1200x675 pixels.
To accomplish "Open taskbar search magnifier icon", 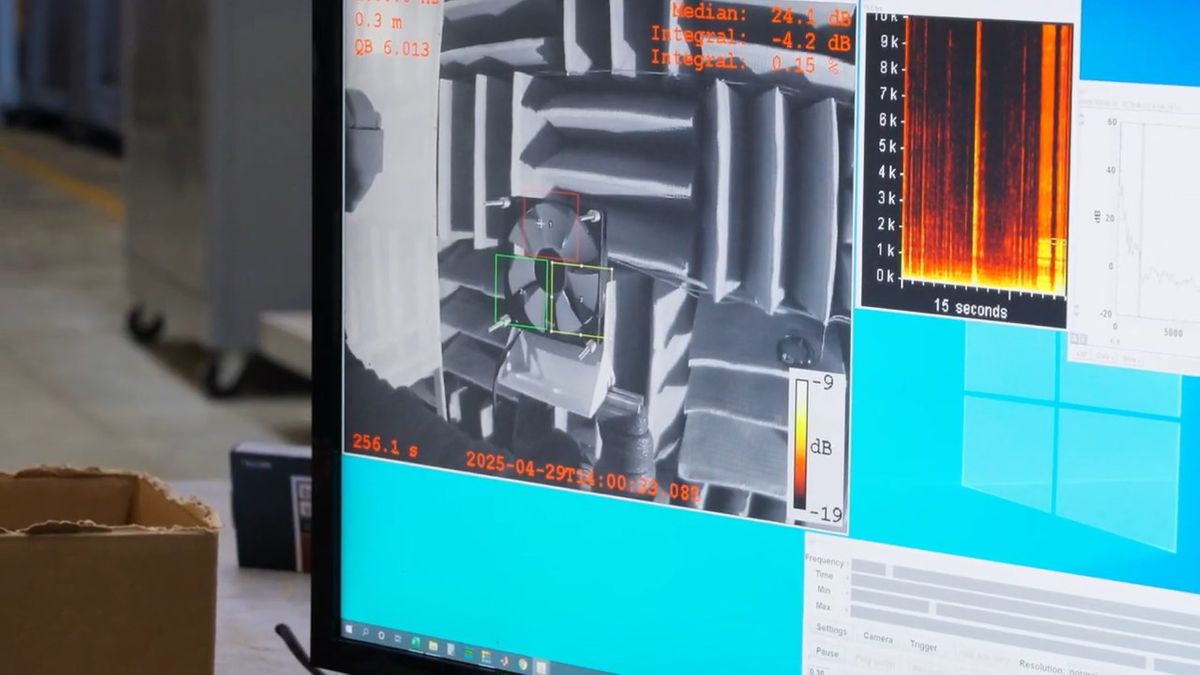I will [x=365, y=632].
